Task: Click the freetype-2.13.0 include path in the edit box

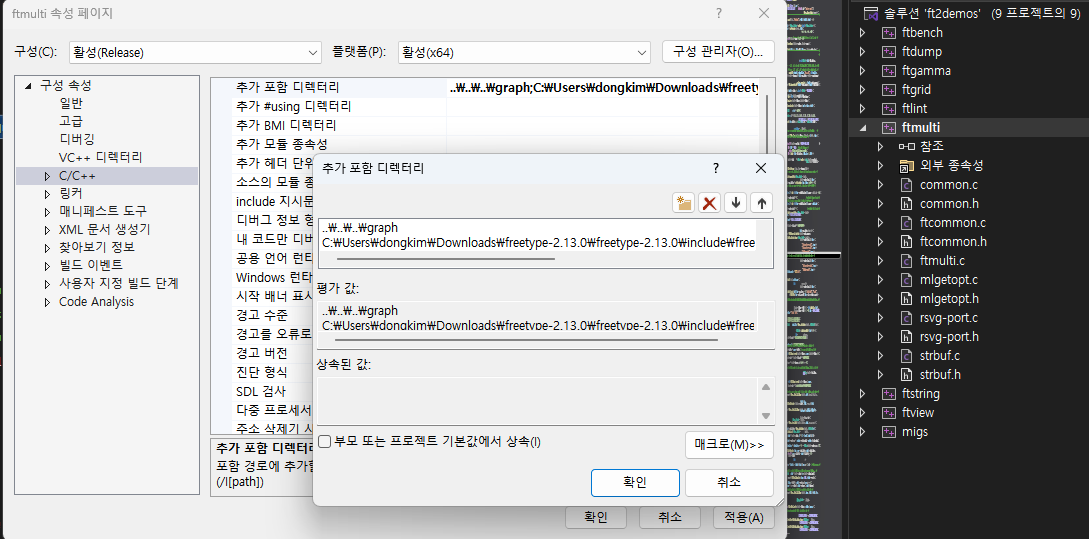Action: (538, 243)
